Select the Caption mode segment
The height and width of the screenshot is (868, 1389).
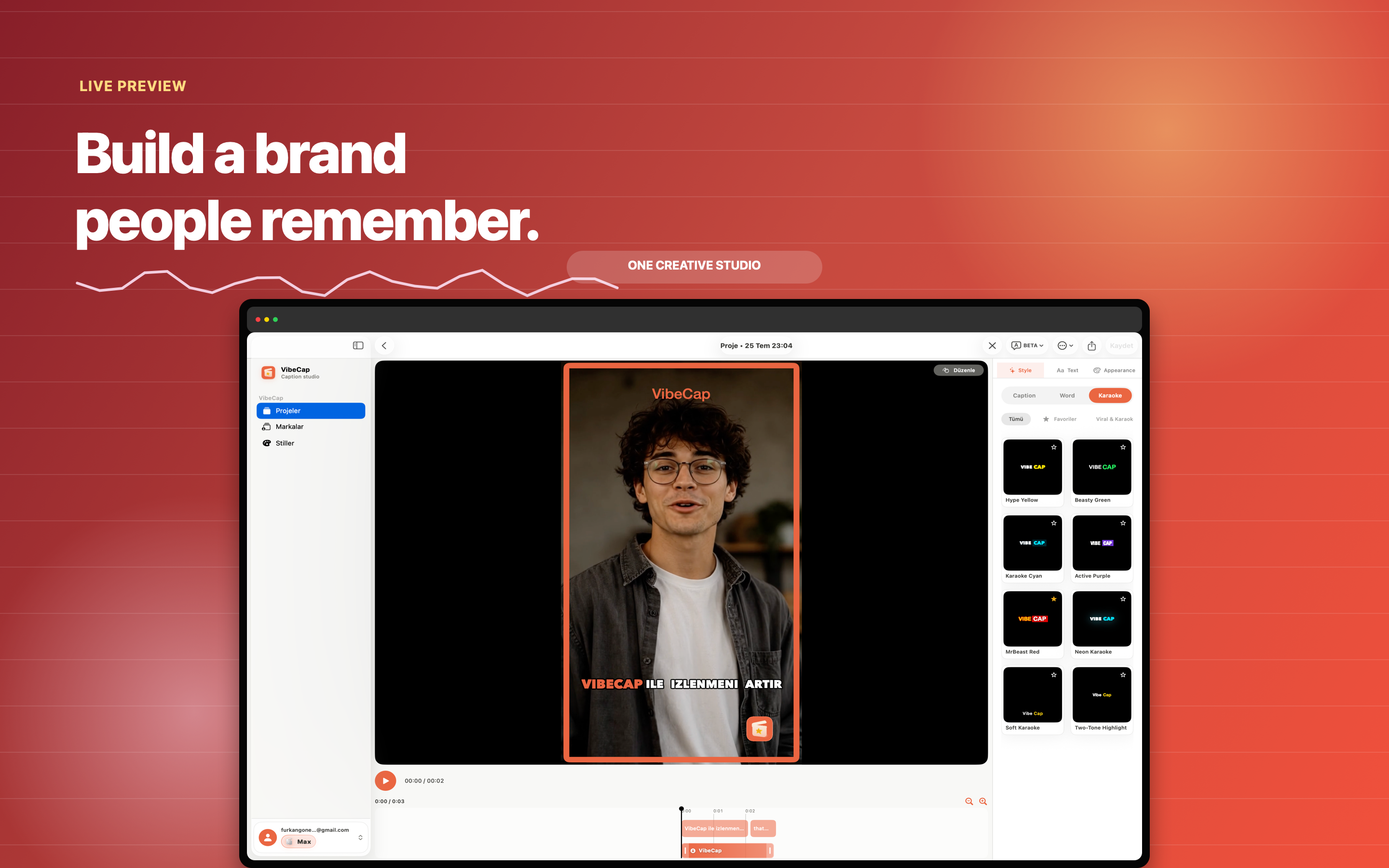1024,395
